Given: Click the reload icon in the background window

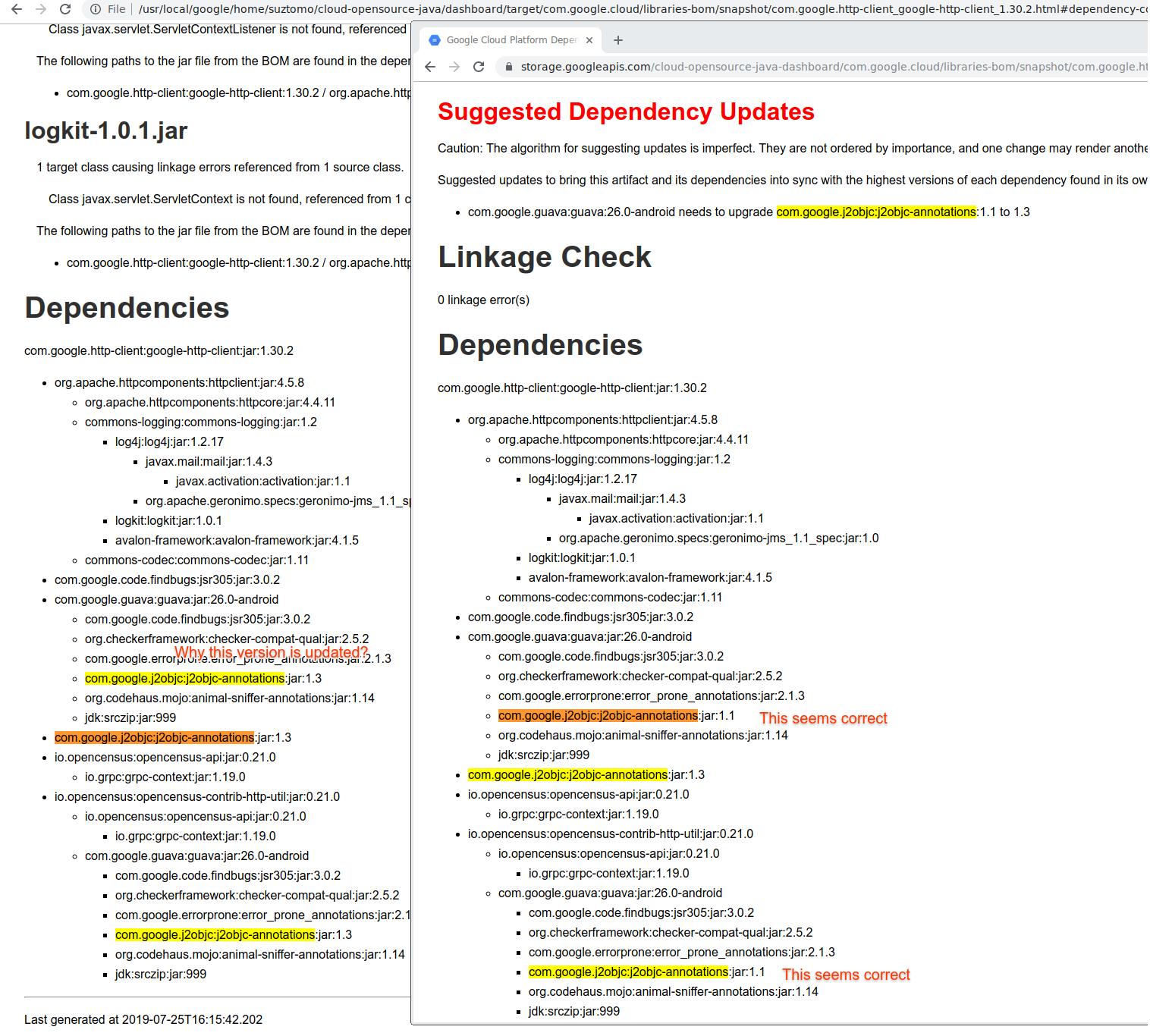Looking at the screenshot, I should pyautogui.click(x=65, y=10).
